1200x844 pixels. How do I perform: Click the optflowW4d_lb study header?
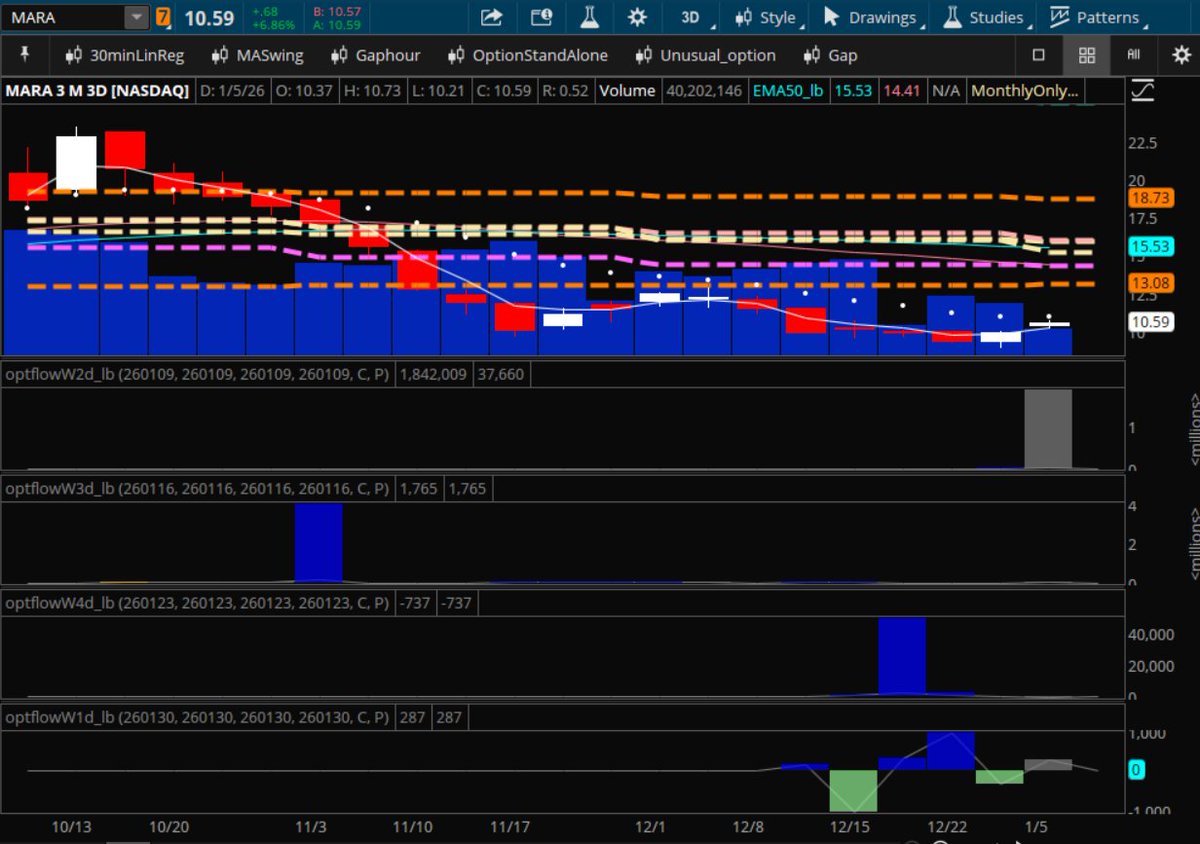pos(198,603)
